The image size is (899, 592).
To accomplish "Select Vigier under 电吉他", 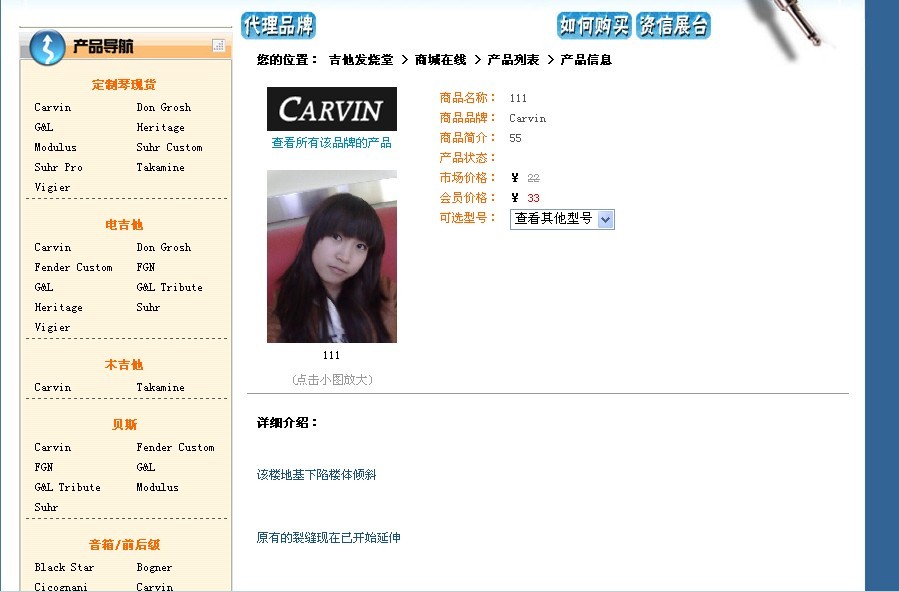I will pos(52,327).
